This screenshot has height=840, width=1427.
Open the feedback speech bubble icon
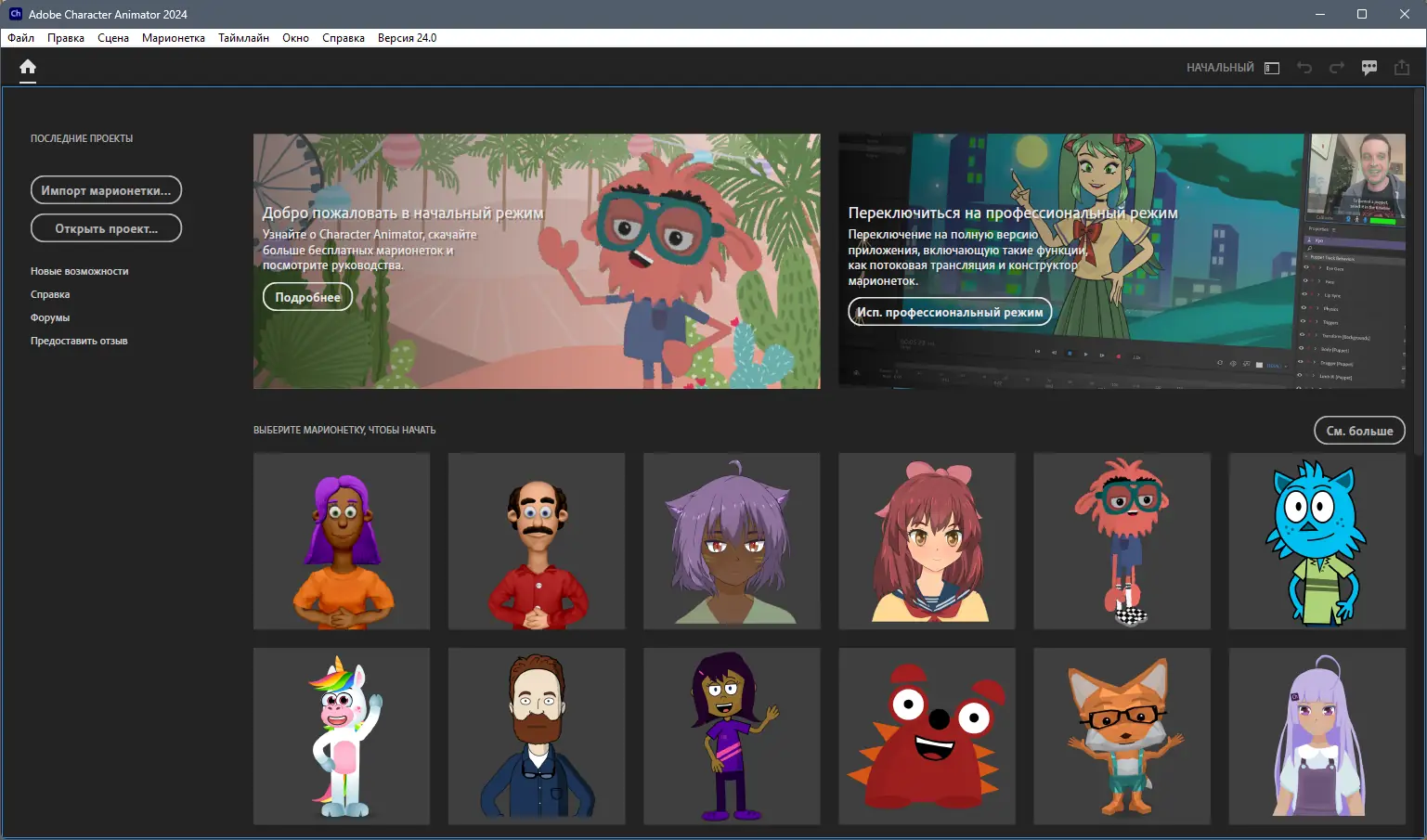[x=1369, y=68]
